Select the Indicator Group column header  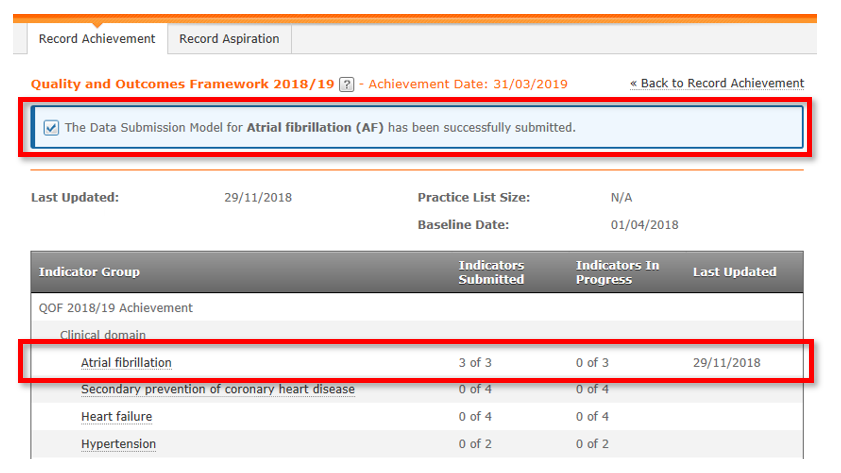(x=89, y=272)
